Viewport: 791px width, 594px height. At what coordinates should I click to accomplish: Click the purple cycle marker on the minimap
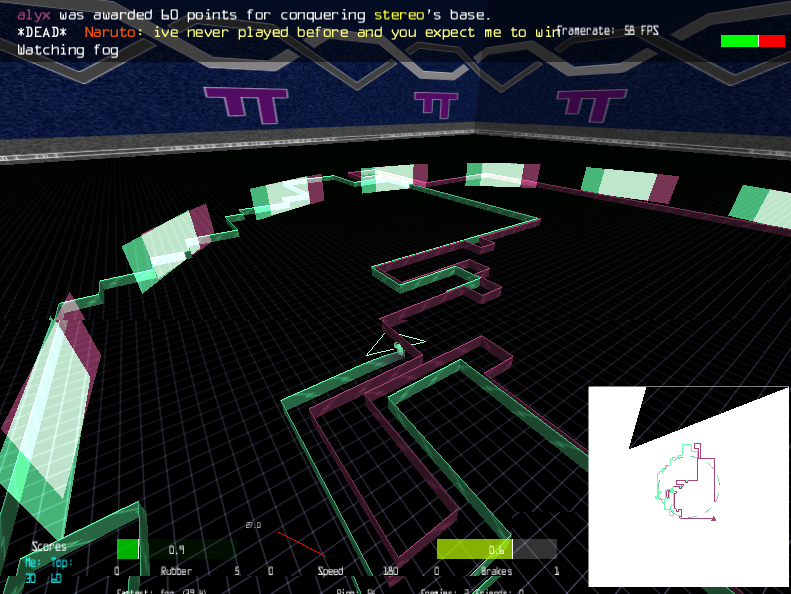coord(713,519)
